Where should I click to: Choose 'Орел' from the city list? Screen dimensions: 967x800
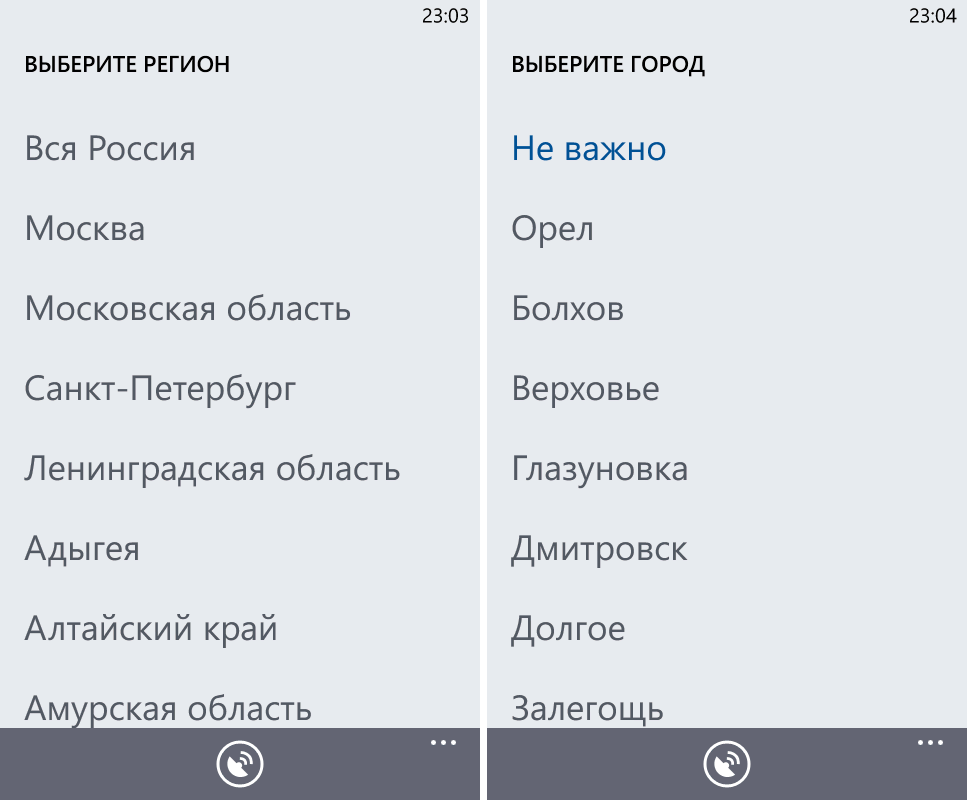[x=552, y=229]
